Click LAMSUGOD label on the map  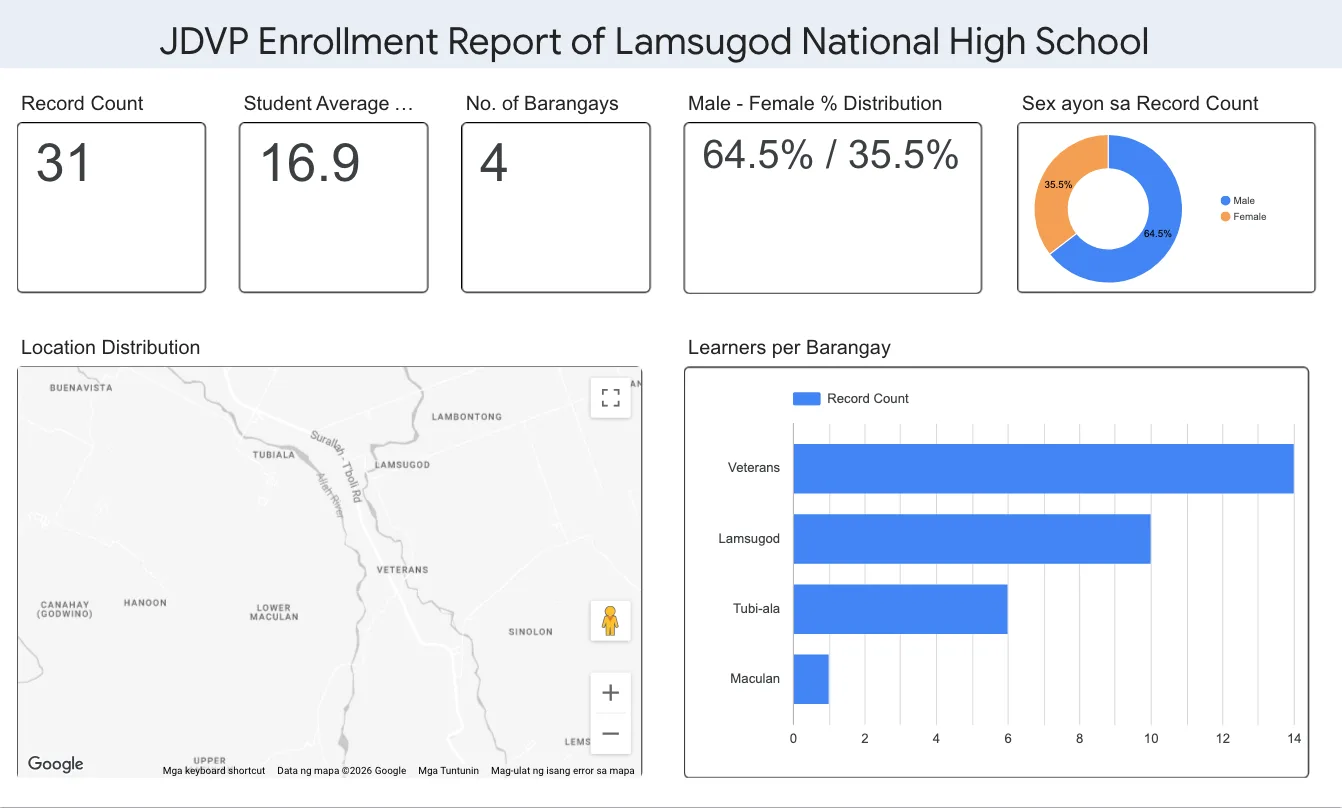point(402,465)
